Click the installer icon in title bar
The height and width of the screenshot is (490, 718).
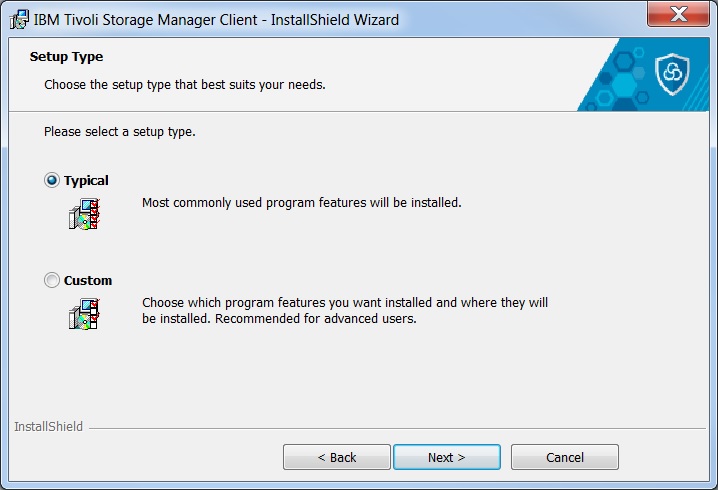[x=19, y=20]
